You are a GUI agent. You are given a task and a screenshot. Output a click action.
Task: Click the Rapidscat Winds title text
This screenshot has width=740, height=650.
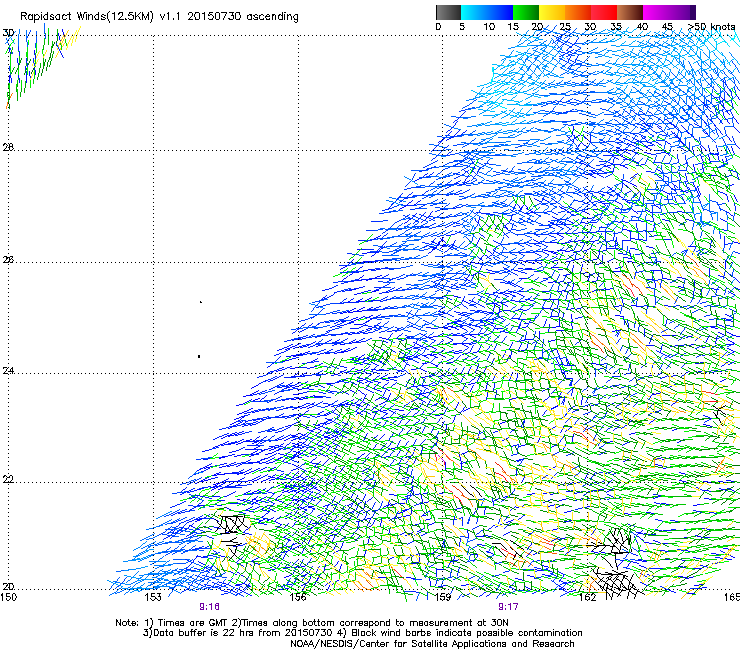pyautogui.click(x=159, y=17)
